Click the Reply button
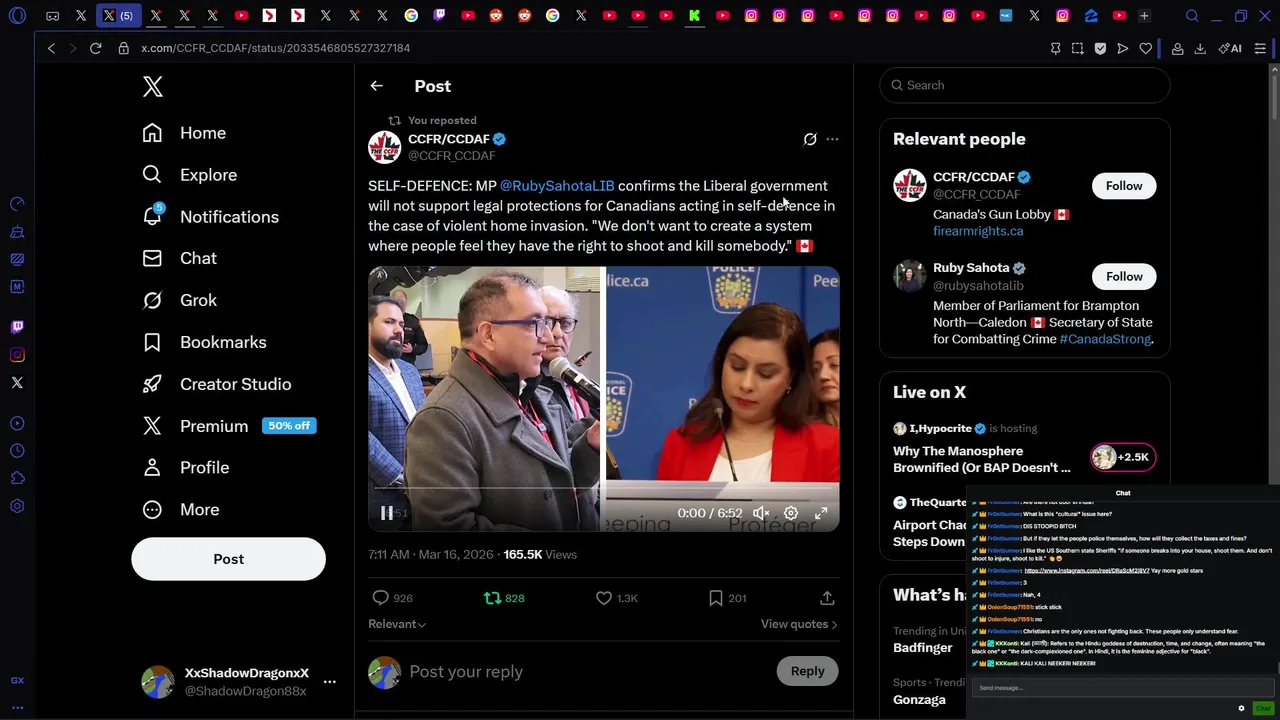1280x720 pixels. (x=807, y=671)
